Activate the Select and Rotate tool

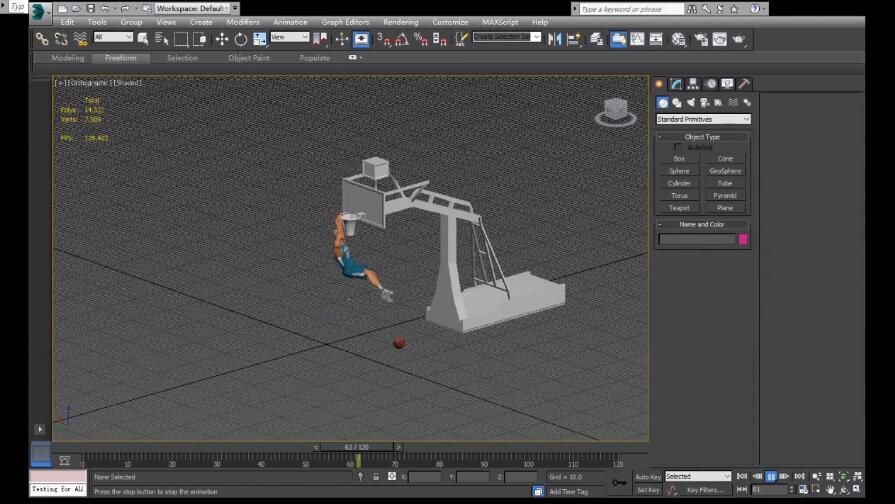(x=241, y=39)
